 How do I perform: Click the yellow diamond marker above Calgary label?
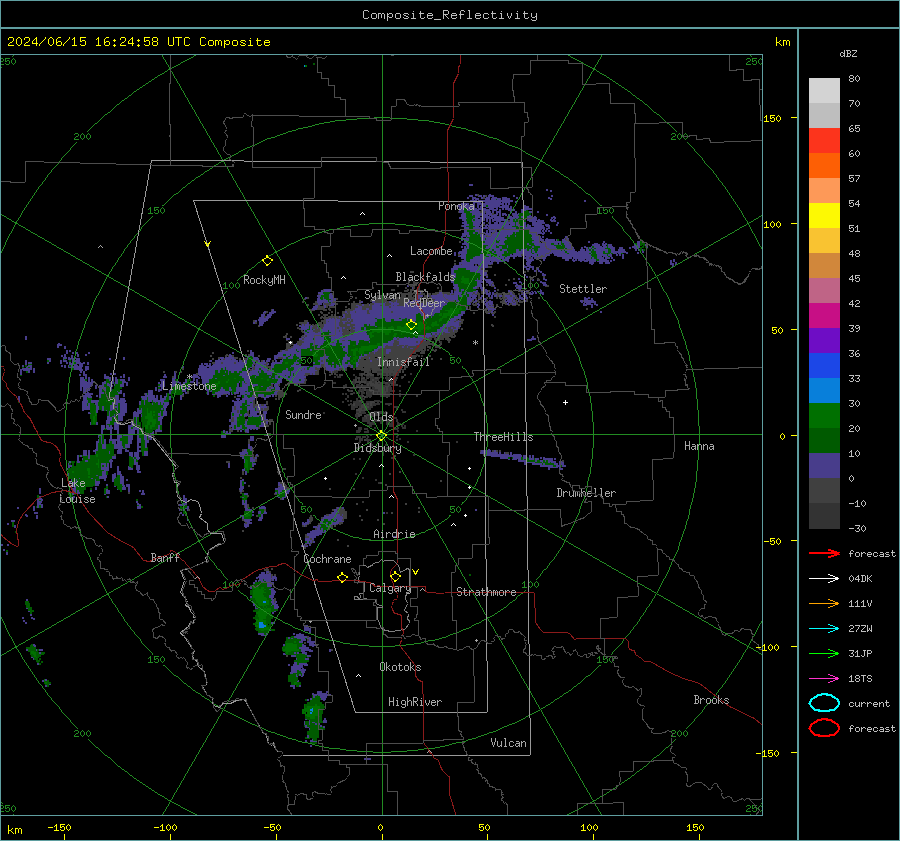click(395, 576)
